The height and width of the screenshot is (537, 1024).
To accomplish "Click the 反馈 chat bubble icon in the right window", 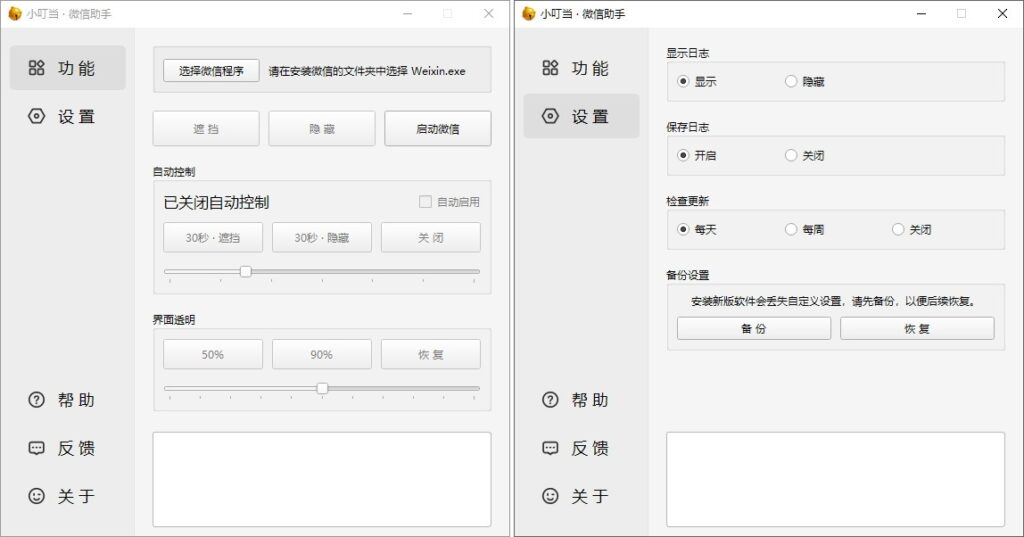I will coord(550,448).
